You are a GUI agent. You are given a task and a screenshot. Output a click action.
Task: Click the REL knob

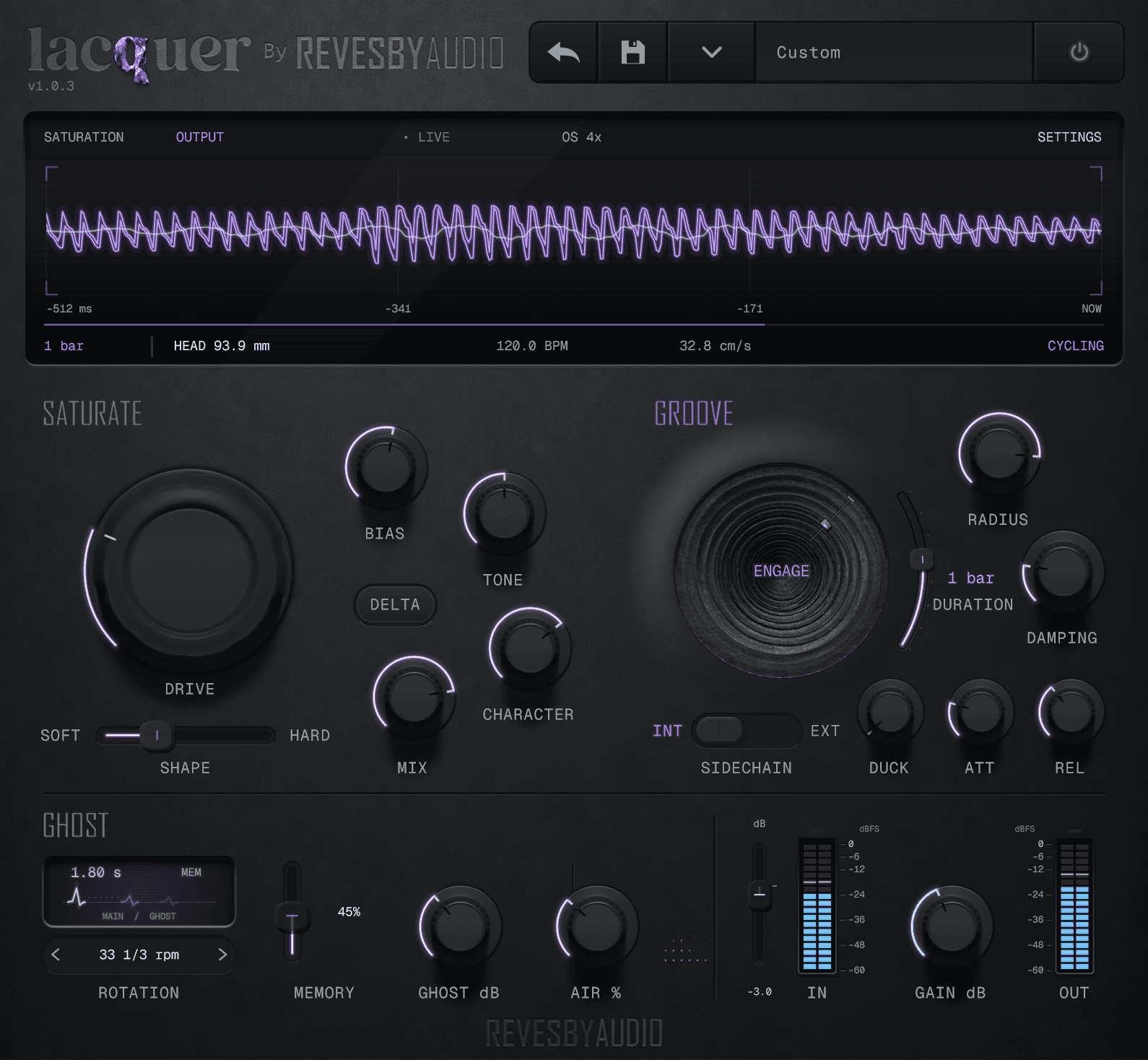(1071, 712)
